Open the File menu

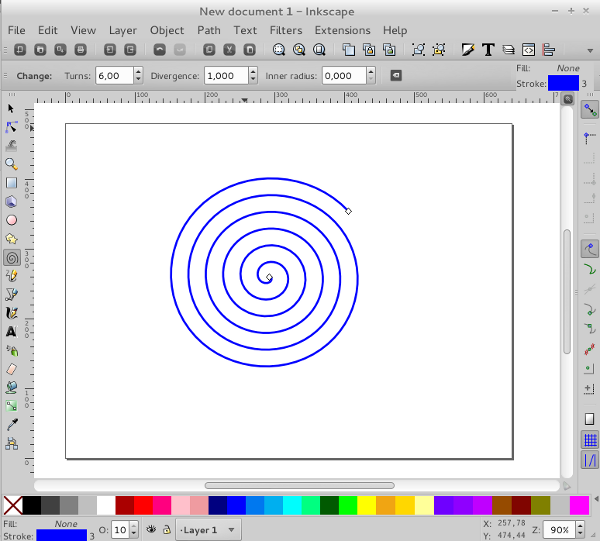pyautogui.click(x=16, y=30)
